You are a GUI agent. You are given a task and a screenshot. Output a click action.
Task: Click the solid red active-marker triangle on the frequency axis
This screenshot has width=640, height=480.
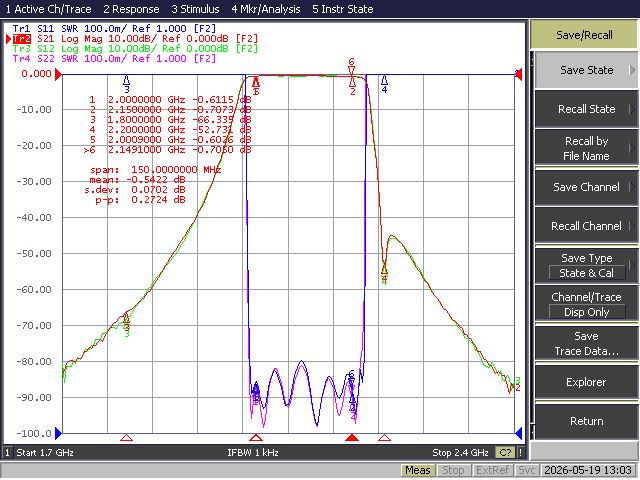352,438
